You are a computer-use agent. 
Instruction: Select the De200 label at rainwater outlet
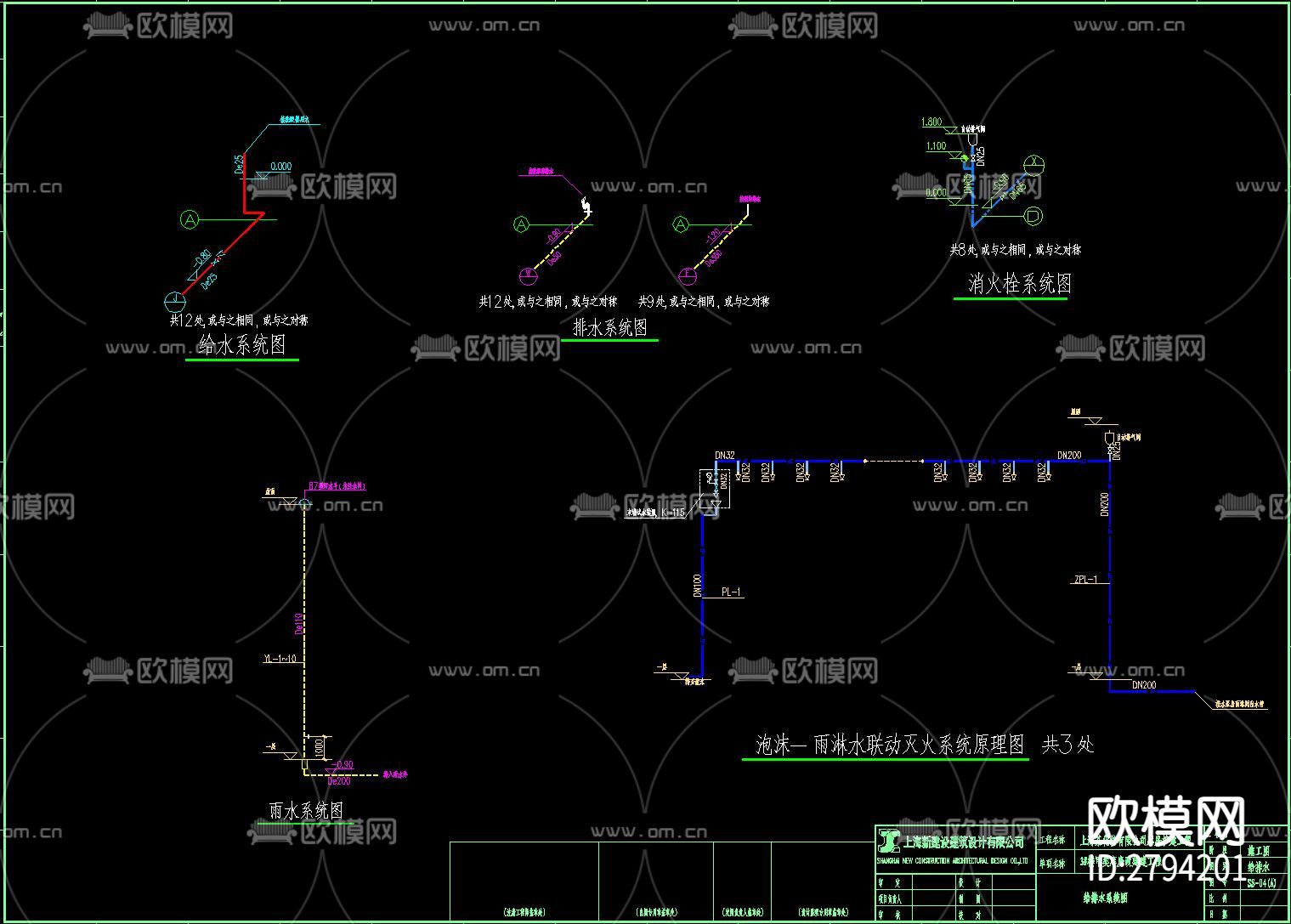click(338, 781)
